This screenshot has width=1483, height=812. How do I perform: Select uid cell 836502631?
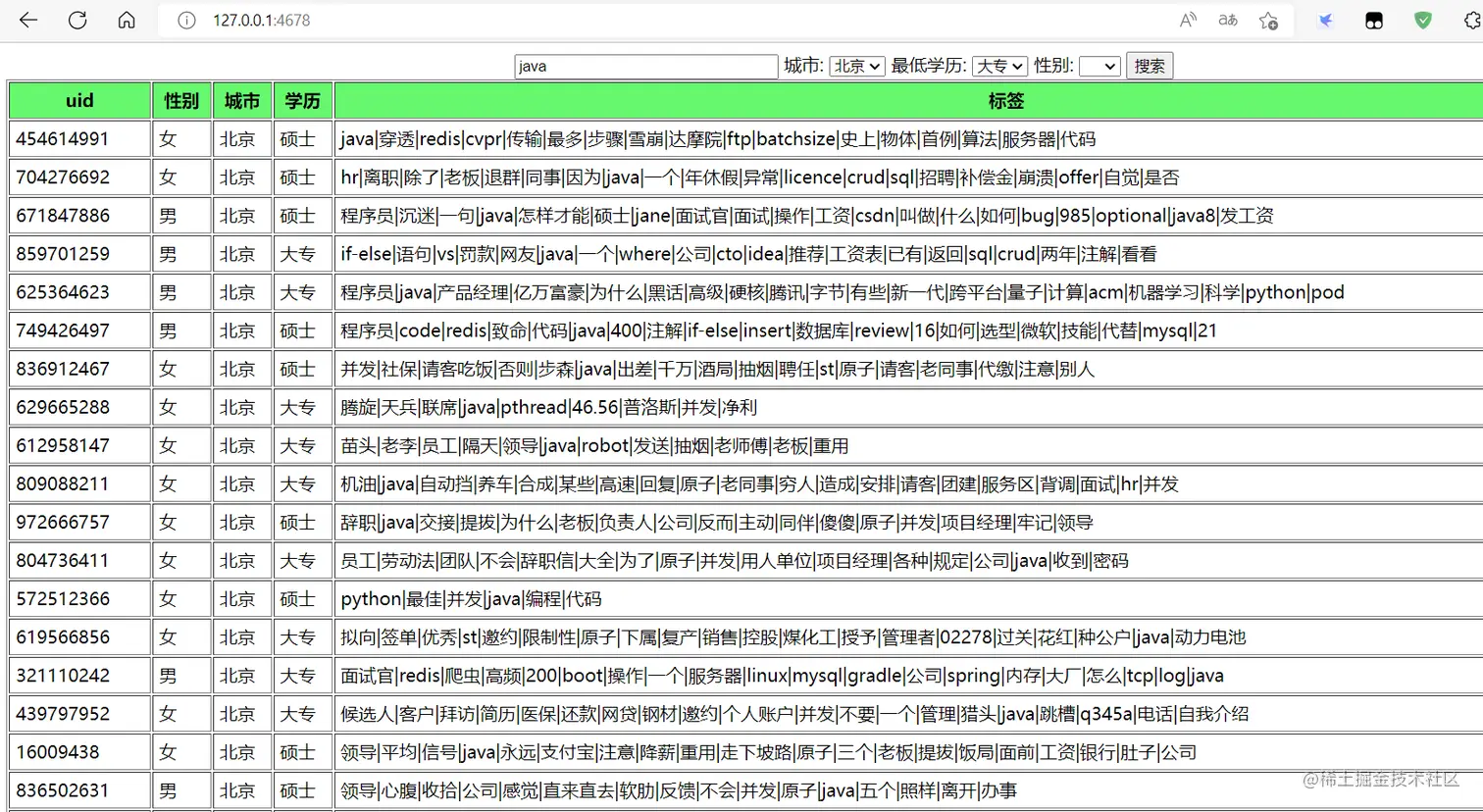[79, 789]
